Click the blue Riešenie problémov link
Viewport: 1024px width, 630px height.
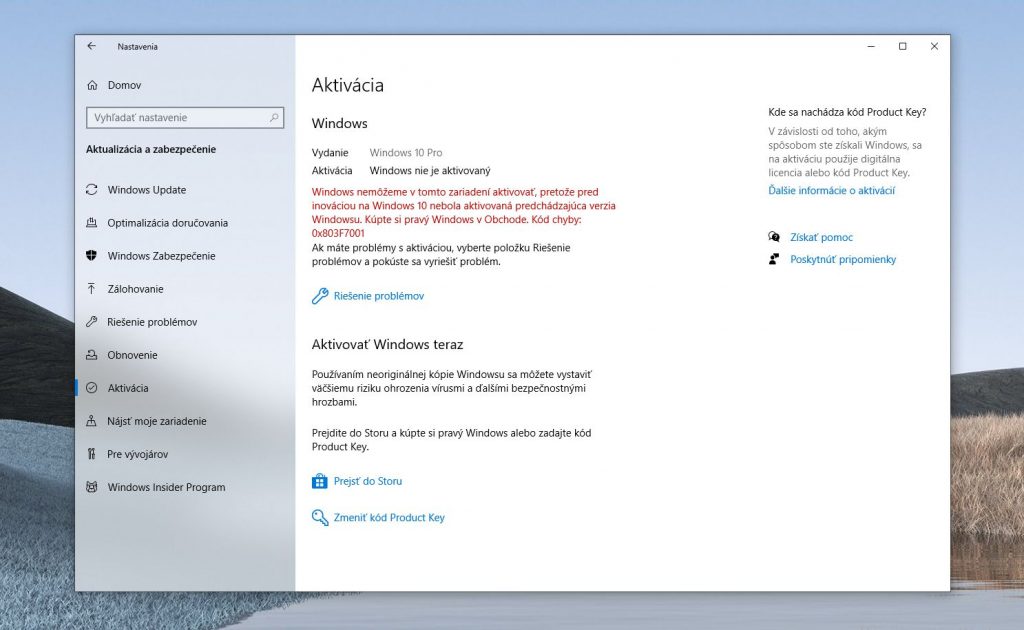click(x=379, y=296)
